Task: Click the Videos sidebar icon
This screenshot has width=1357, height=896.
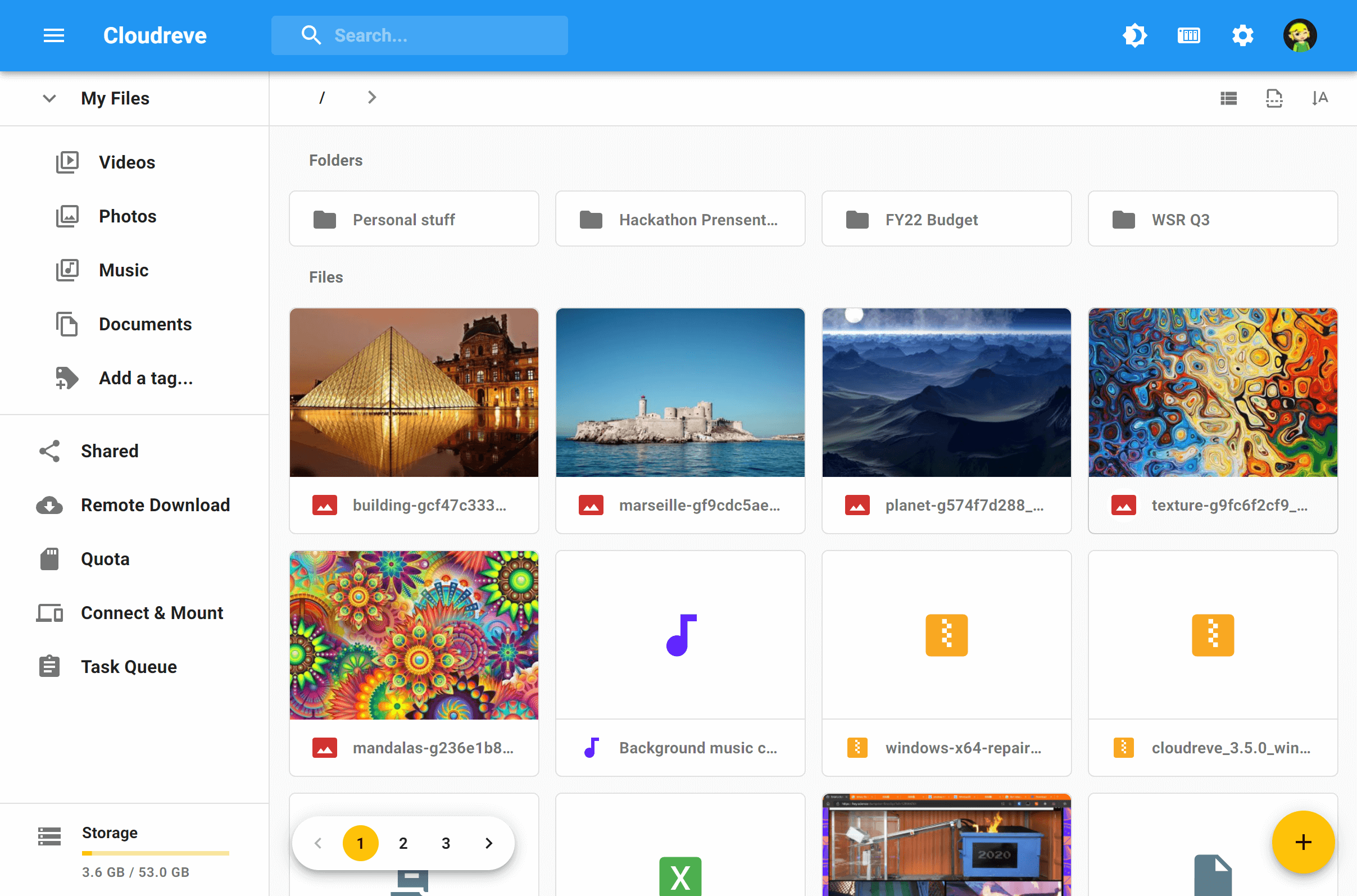Action: pyautogui.click(x=67, y=162)
